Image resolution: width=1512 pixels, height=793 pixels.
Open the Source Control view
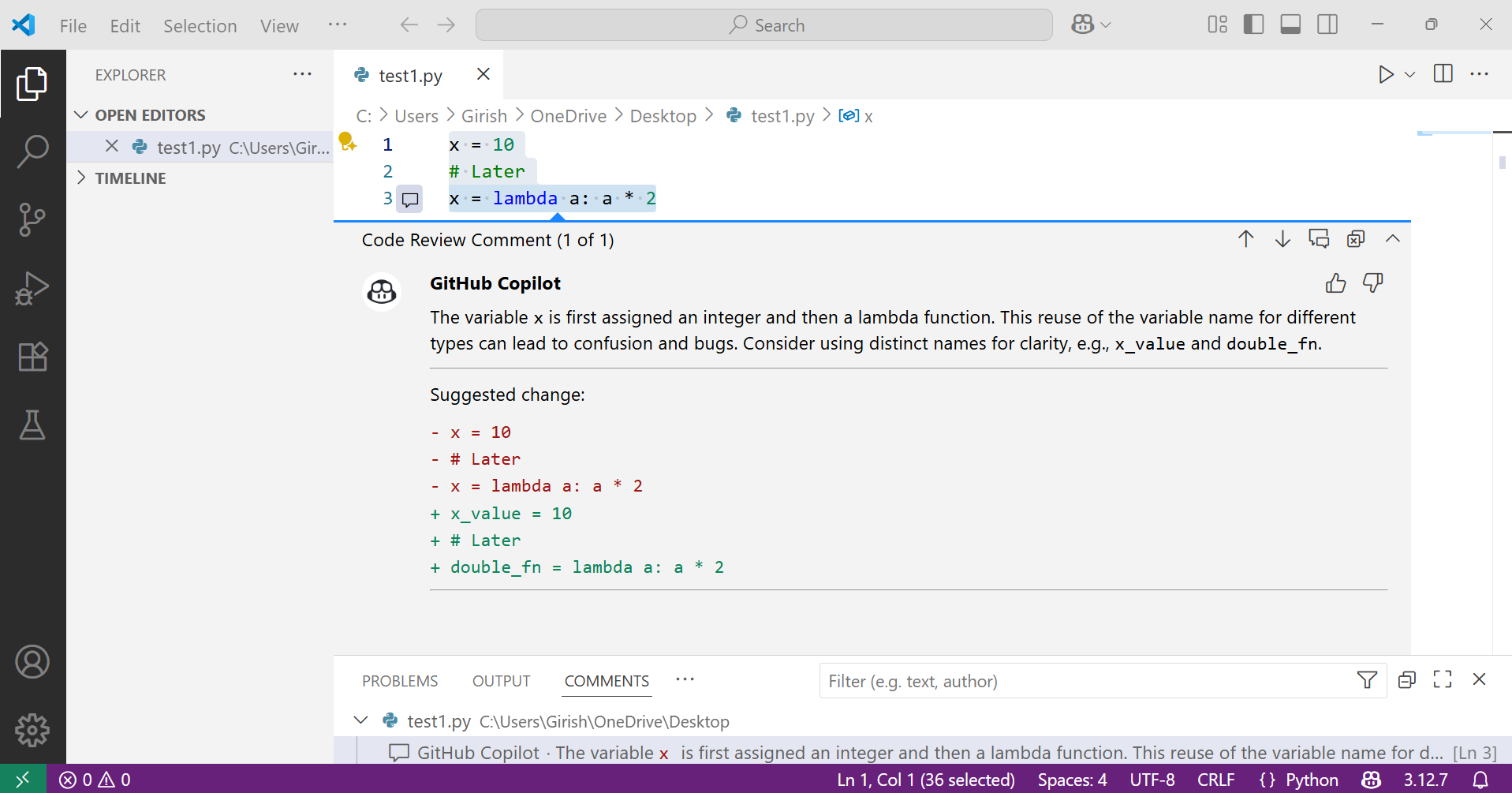point(32,219)
